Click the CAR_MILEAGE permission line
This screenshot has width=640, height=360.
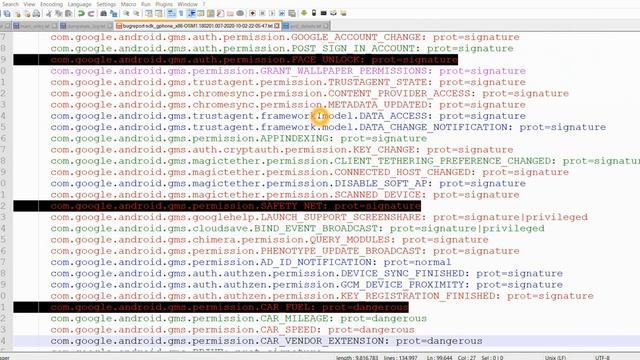point(239,318)
